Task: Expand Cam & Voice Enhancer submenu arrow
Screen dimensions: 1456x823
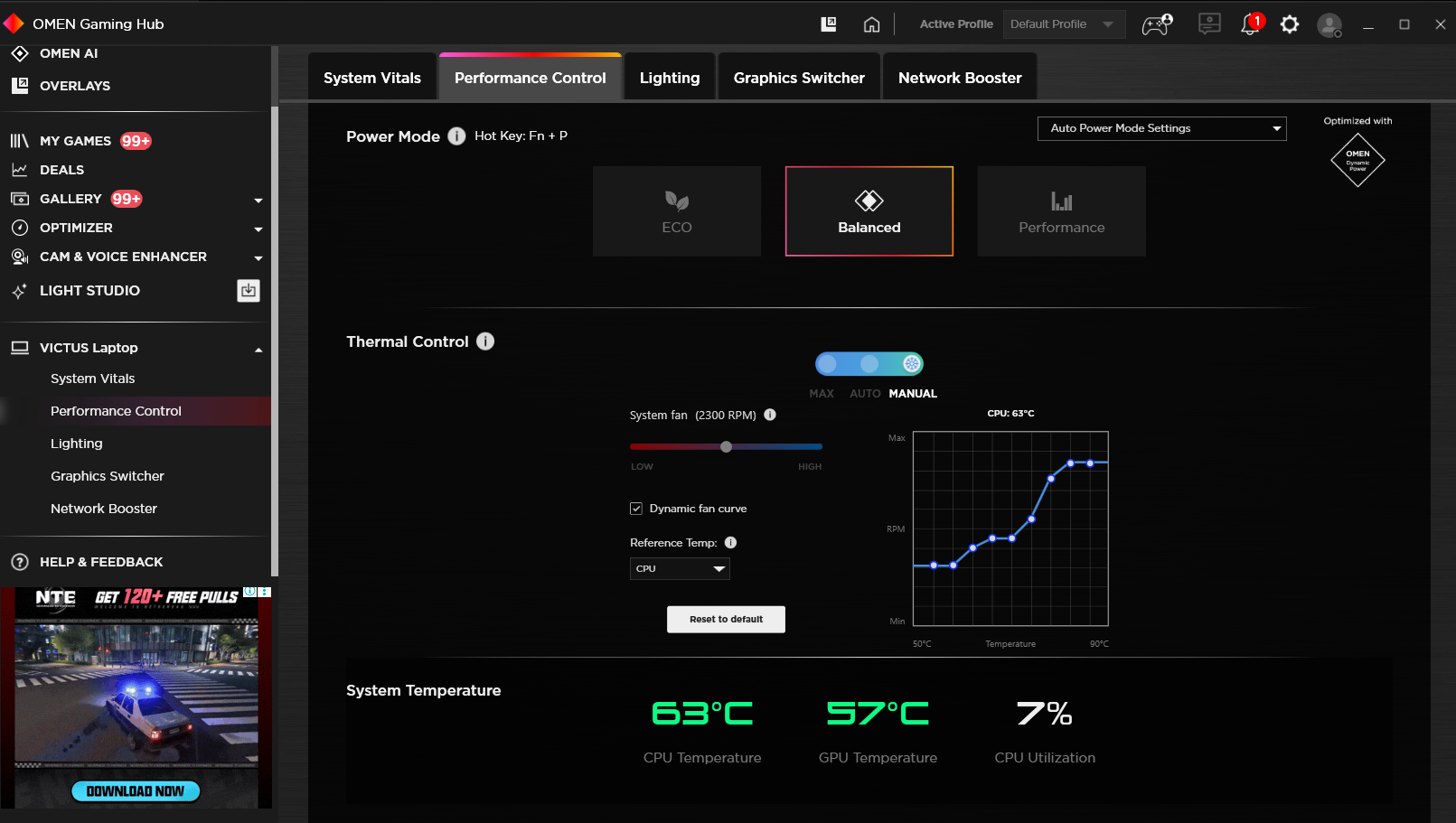Action: (258, 258)
